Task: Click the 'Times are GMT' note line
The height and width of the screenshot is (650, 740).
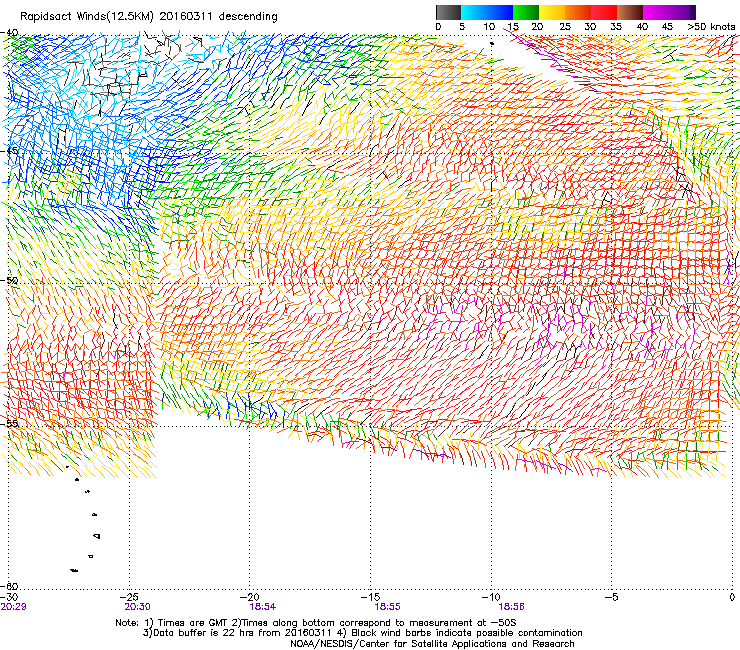Action: pyautogui.click(x=316, y=623)
